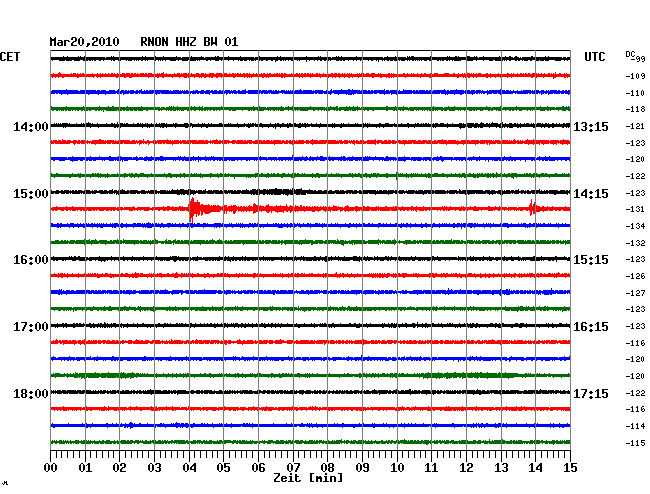Screen dimensions: 650x494
Task: Click the 15:15 UTC time label
Action: [x=591, y=260]
